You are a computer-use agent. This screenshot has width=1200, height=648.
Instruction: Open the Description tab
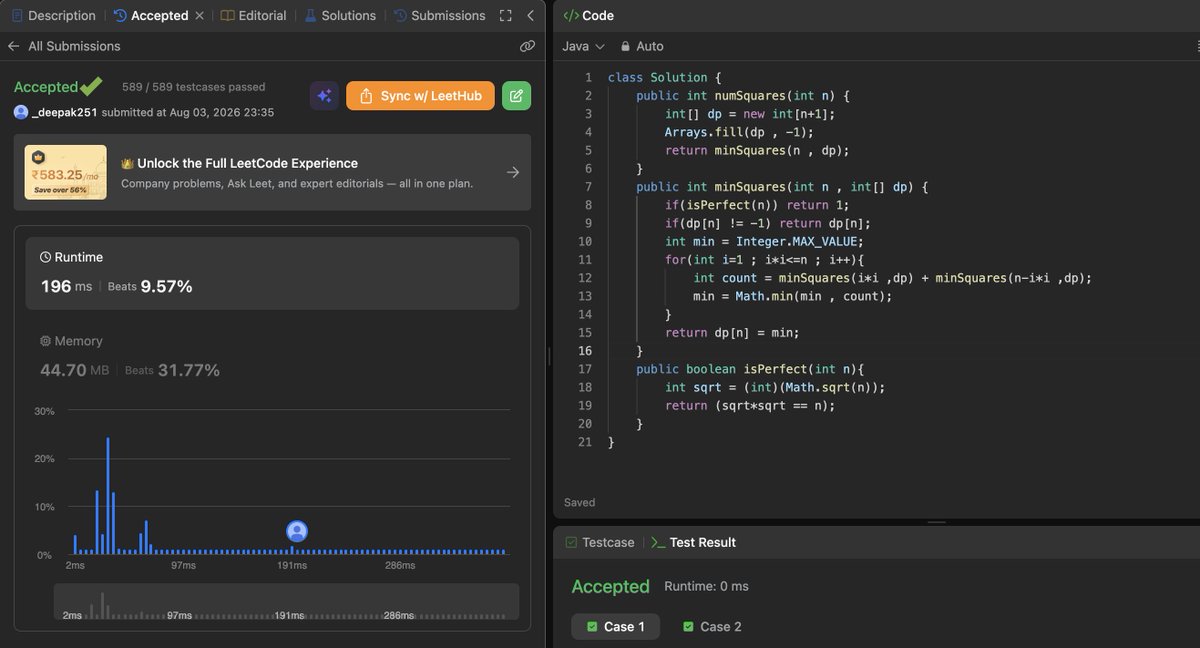click(x=54, y=16)
